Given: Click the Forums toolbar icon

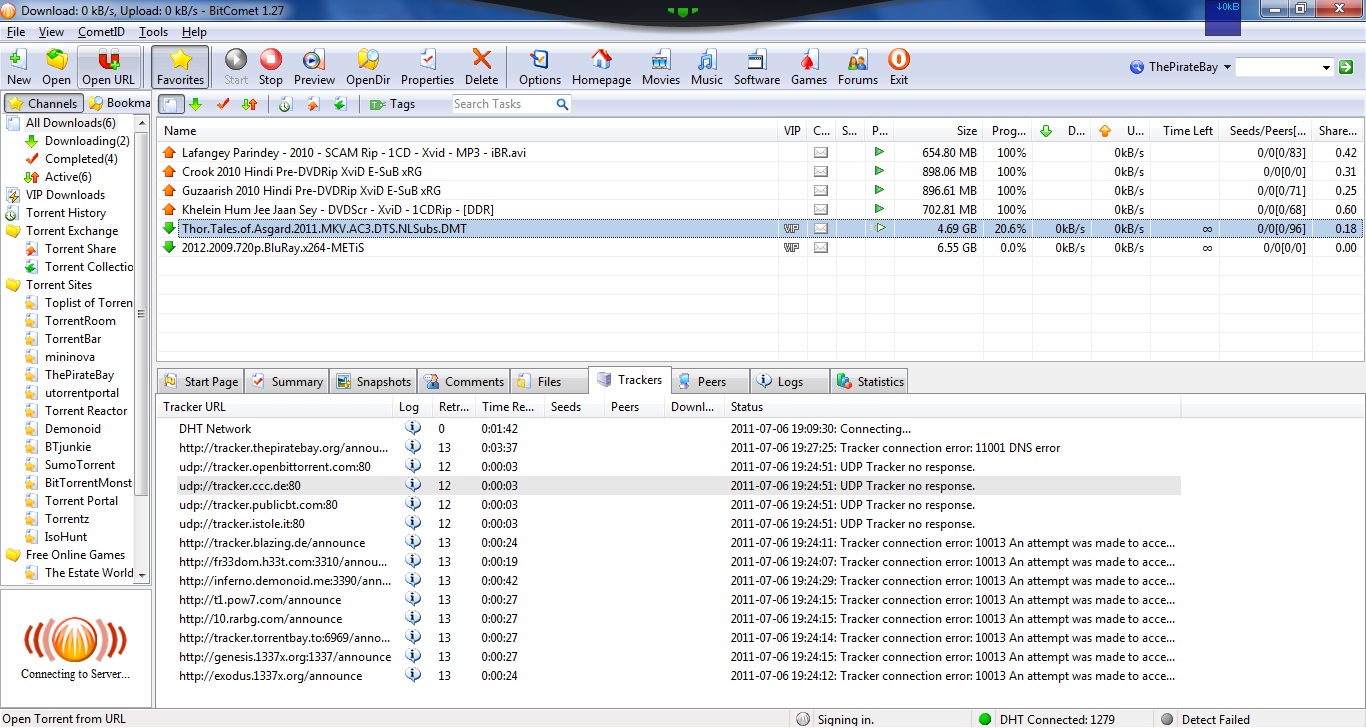Looking at the screenshot, I should [x=857, y=65].
